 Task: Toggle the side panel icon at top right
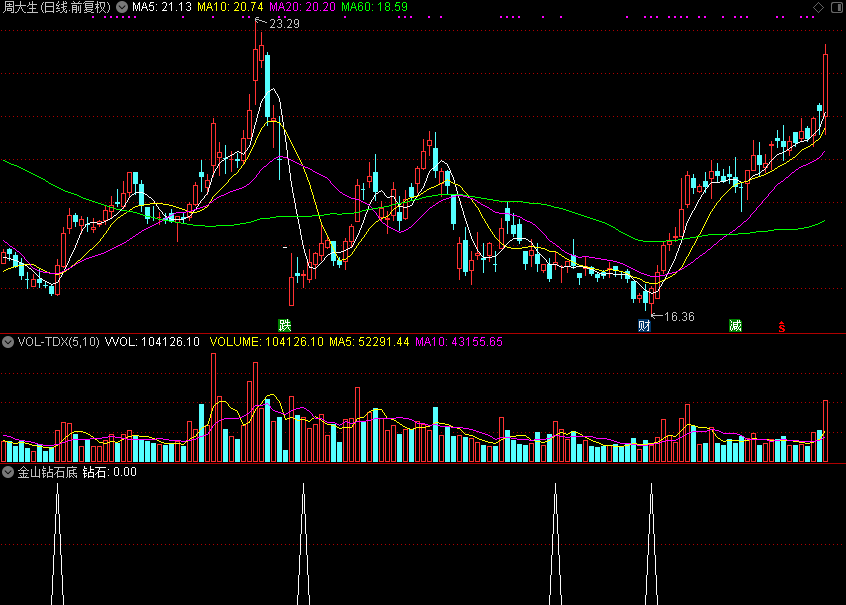(x=837, y=7)
